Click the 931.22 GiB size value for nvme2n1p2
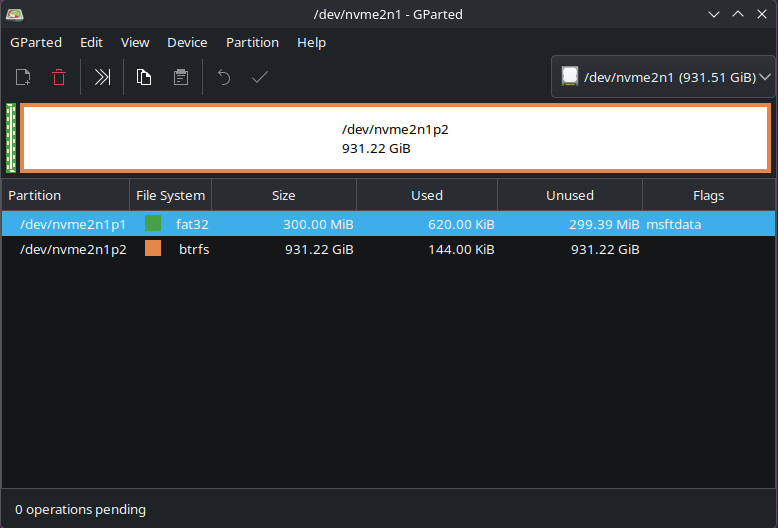Image resolution: width=778 pixels, height=528 pixels. (319, 249)
